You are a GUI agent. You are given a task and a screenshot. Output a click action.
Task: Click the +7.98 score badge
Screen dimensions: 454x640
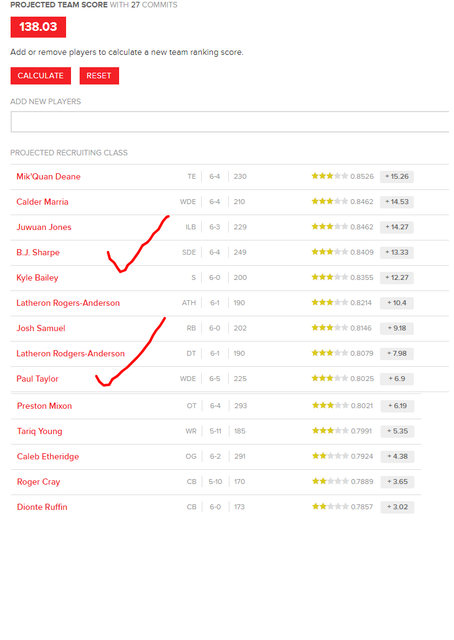click(396, 354)
